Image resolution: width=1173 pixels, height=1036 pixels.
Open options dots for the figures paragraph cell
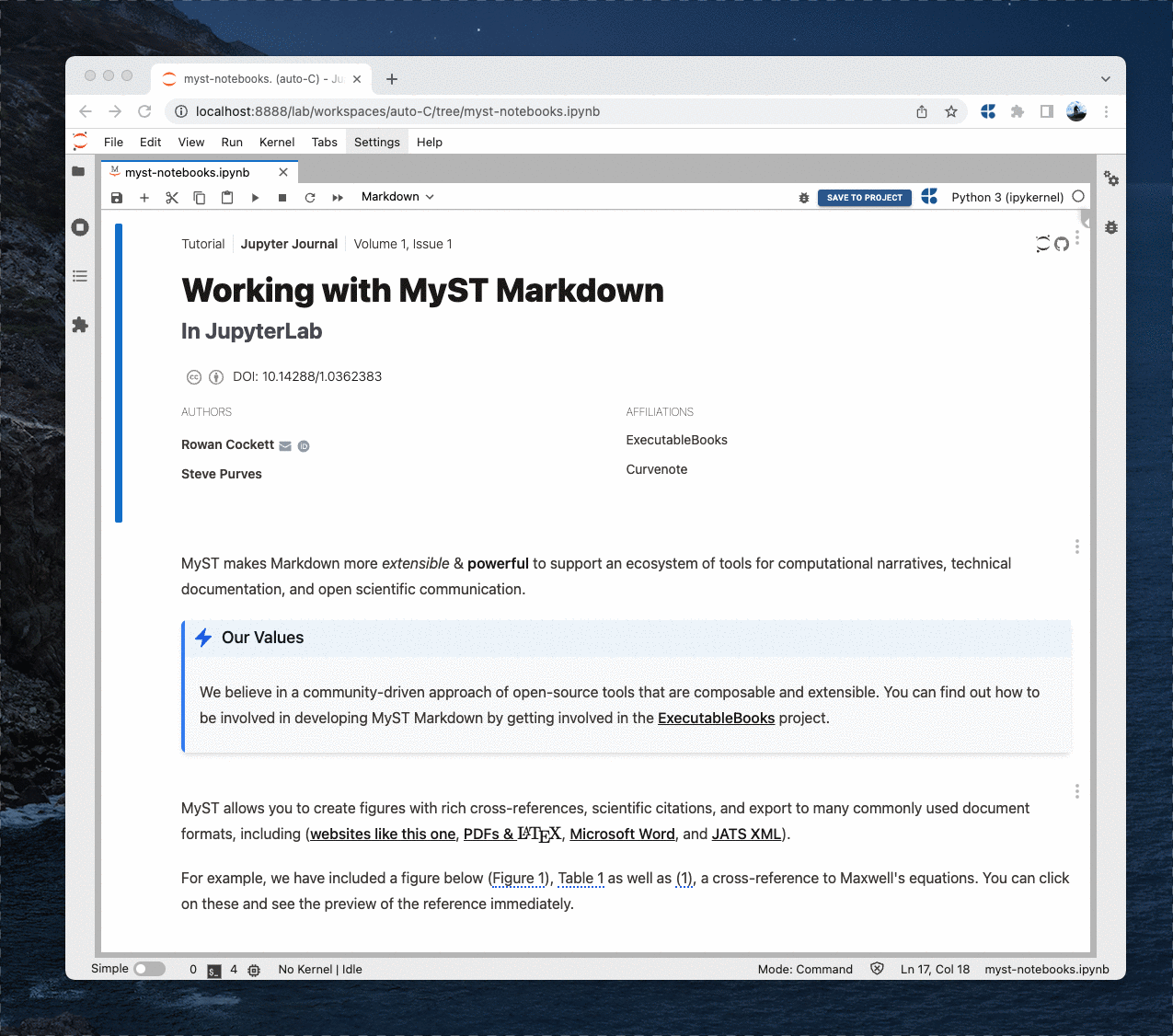click(x=1077, y=791)
